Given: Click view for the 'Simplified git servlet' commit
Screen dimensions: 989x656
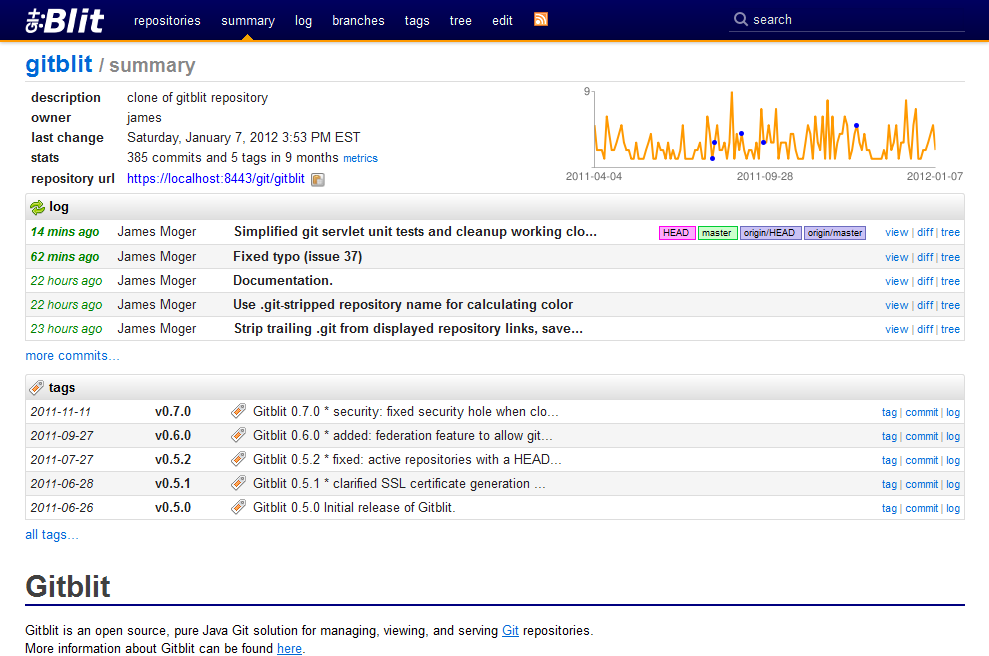Looking at the screenshot, I should [x=896, y=233].
